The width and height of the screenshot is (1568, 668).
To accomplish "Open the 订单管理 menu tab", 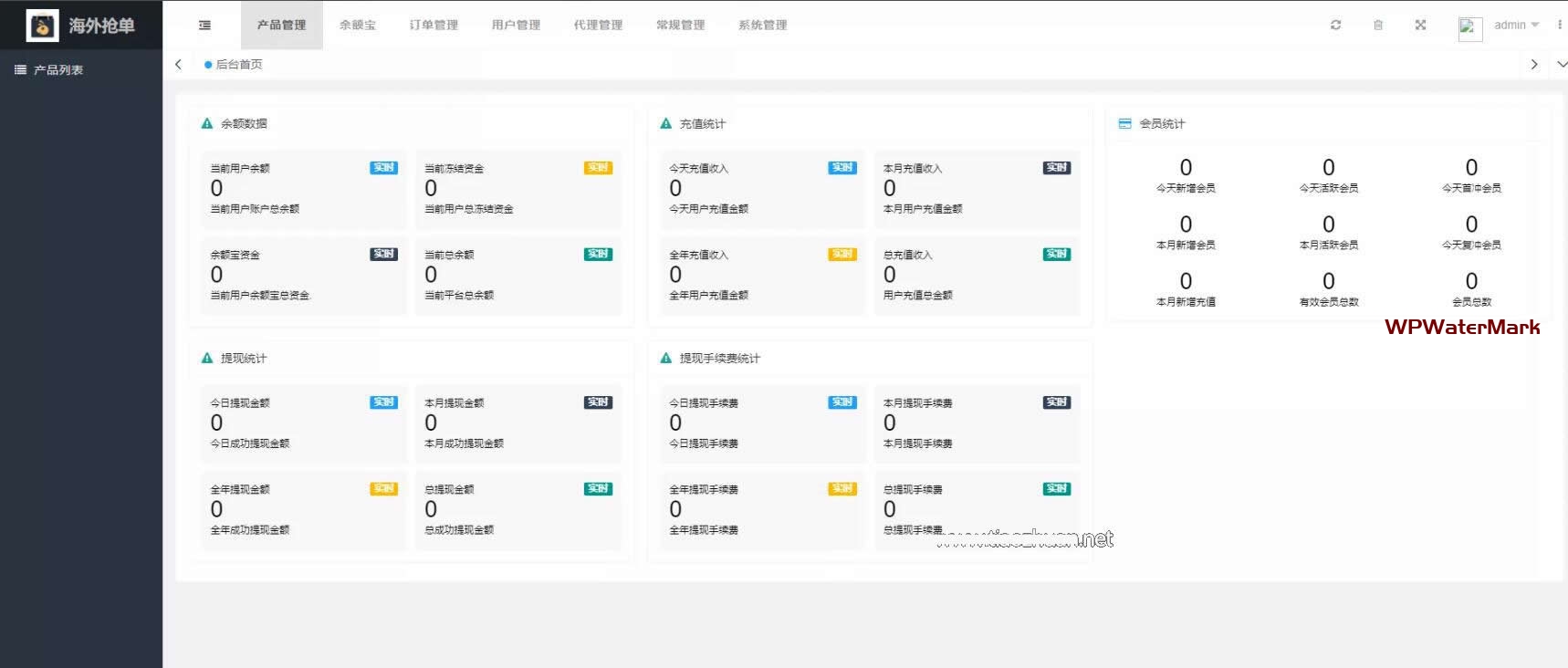I will (434, 26).
